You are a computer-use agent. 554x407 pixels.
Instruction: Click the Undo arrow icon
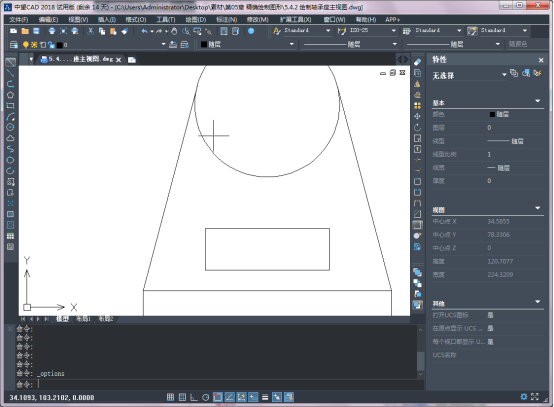point(144,31)
